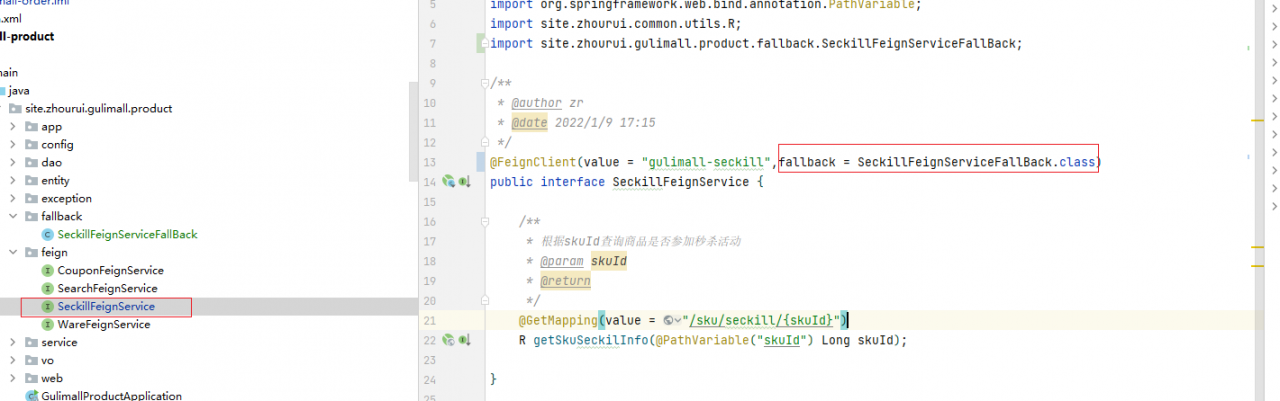Select GulimallProductApplication file name
This screenshot has height=401, width=1280.
pos(111,396)
